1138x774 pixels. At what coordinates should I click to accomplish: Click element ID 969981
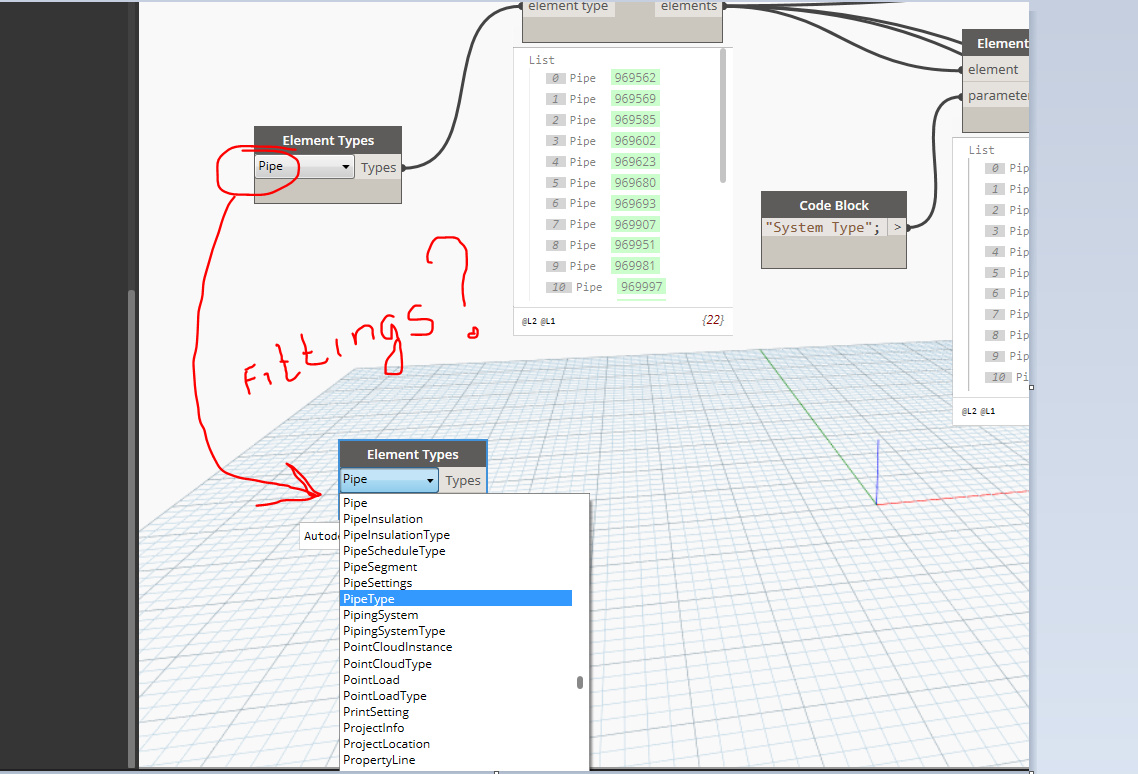(x=635, y=266)
